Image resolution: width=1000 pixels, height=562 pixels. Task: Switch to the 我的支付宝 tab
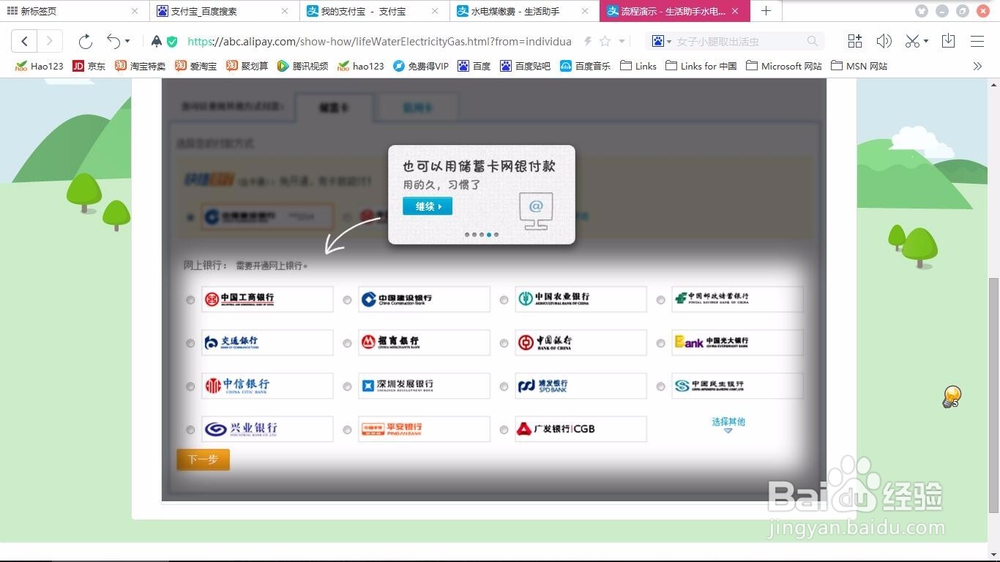pos(372,11)
